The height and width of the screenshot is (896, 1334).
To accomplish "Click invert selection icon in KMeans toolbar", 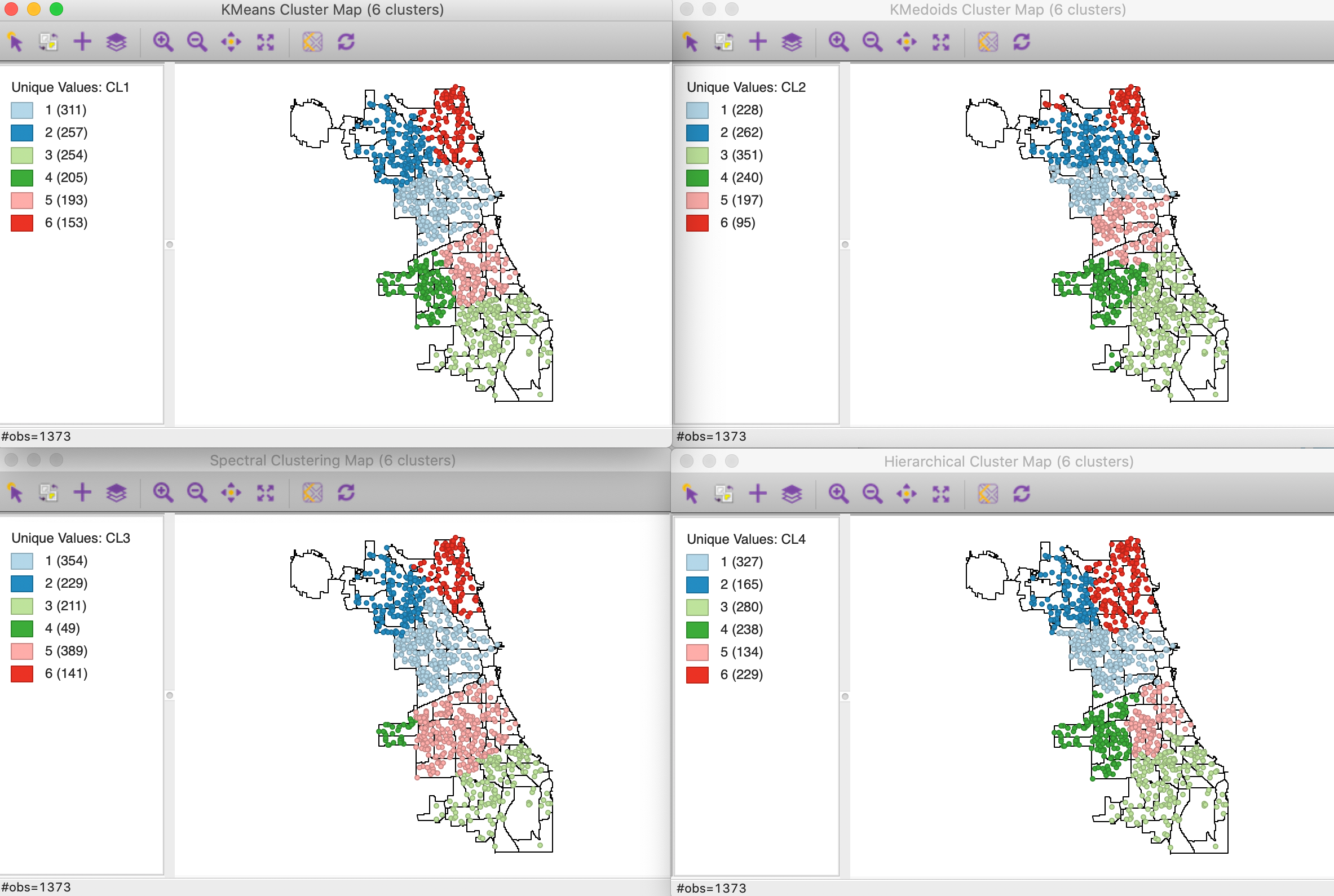I will point(48,42).
